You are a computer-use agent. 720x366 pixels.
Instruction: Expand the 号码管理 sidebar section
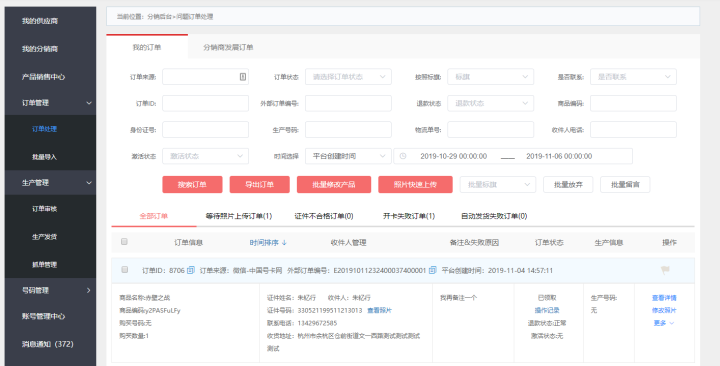click(x=51, y=290)
